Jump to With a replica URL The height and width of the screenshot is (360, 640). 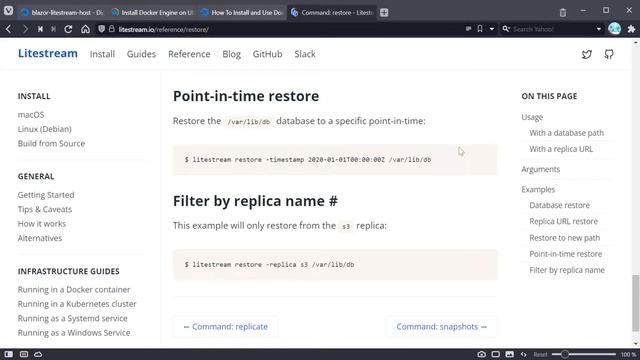(561, 149)
